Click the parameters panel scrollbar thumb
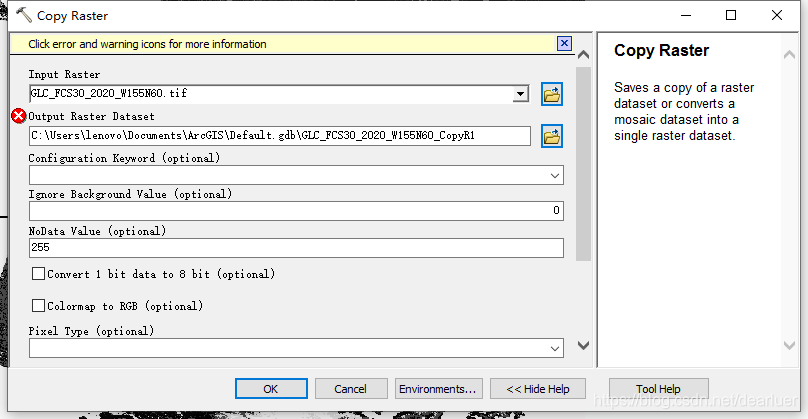Screen dimensions: 808x419 [x=583, y=164]
